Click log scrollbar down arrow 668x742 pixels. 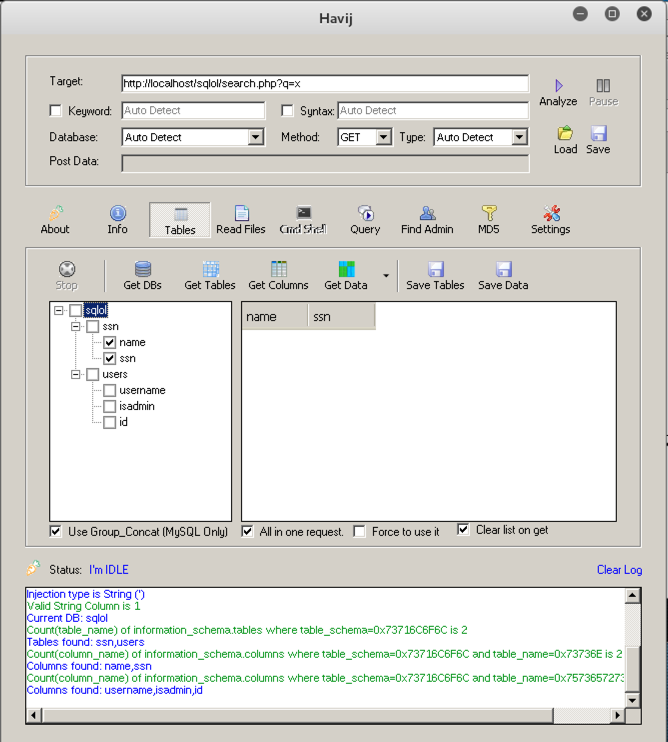[x=633, y=700]
